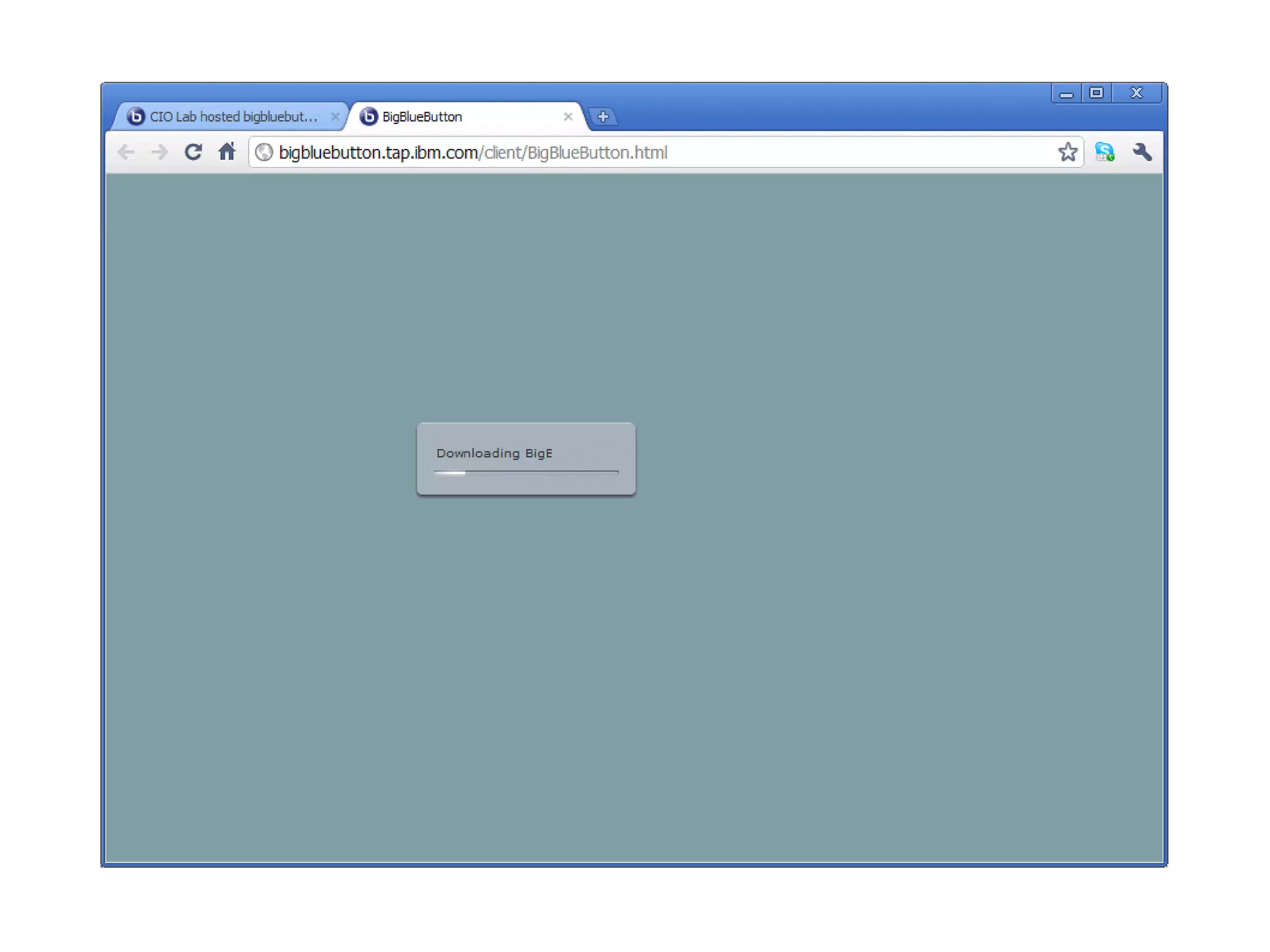Maximize the browser window
Viewport: 1270px width, 952px height.
[1096, 93]
